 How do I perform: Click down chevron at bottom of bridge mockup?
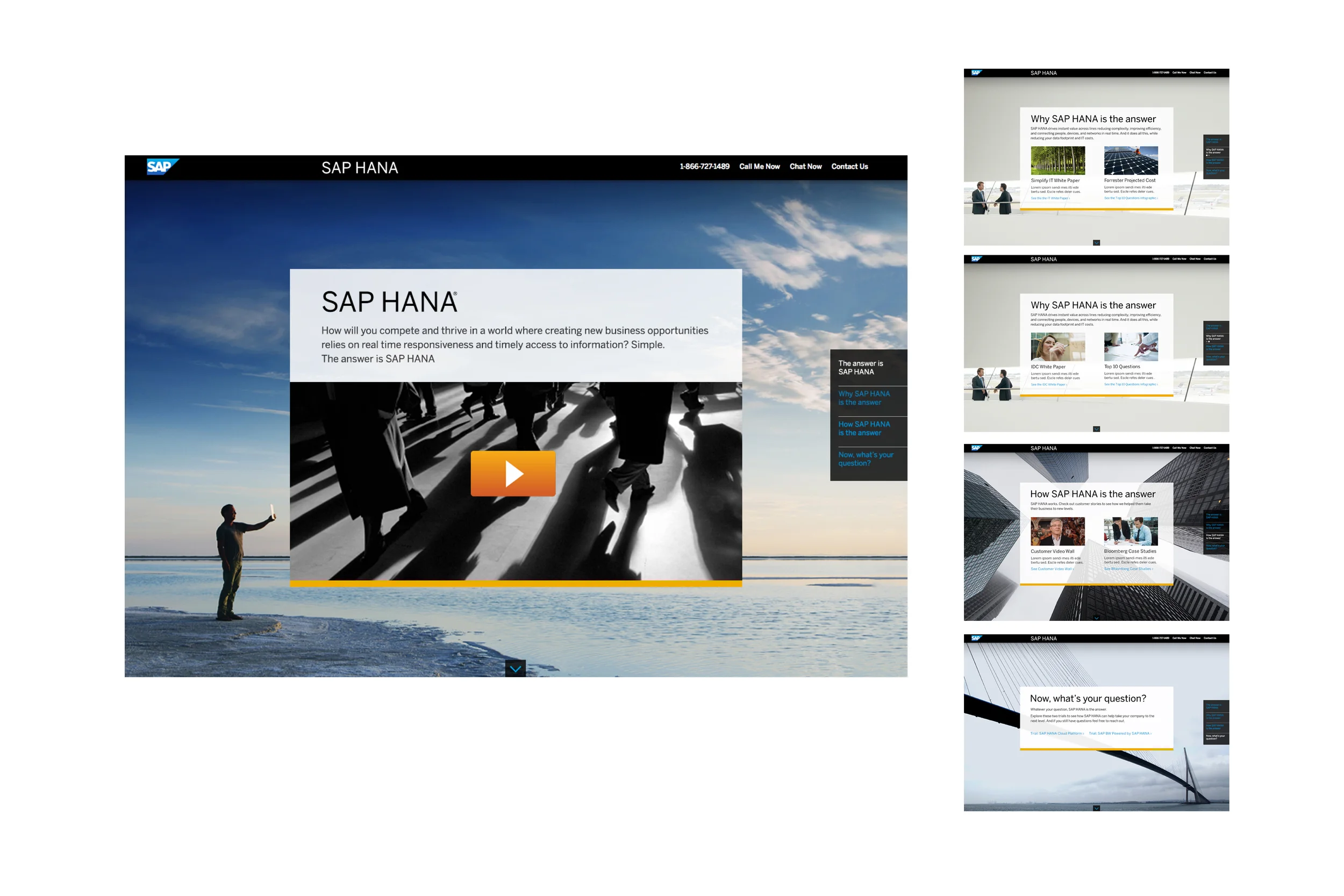(1096, 808)
